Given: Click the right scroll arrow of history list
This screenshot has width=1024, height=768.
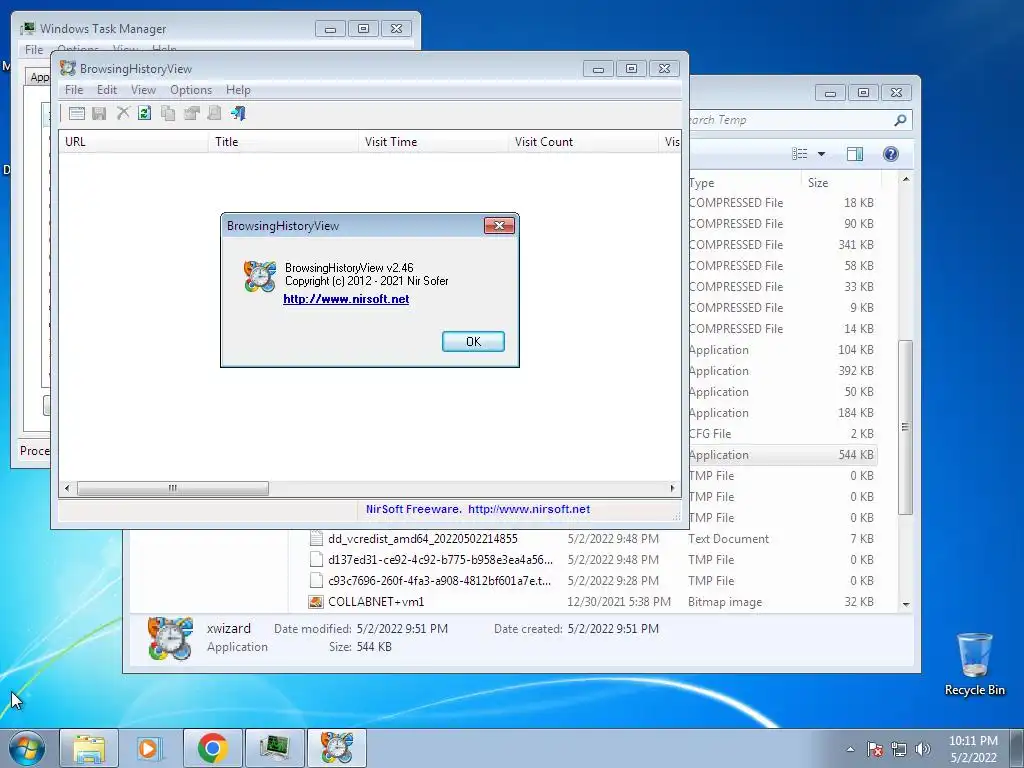Looking at the screenshot, I should coord(673,488).
